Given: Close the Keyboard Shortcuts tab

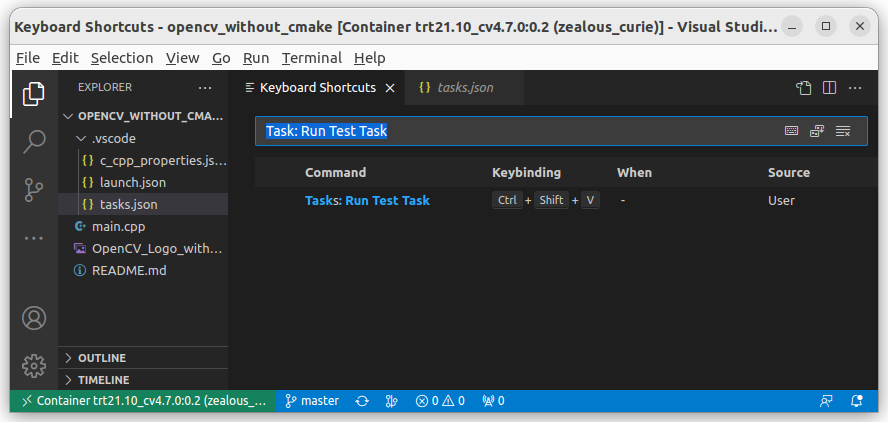Looking at the screenshot, I should tap(390, 88).
